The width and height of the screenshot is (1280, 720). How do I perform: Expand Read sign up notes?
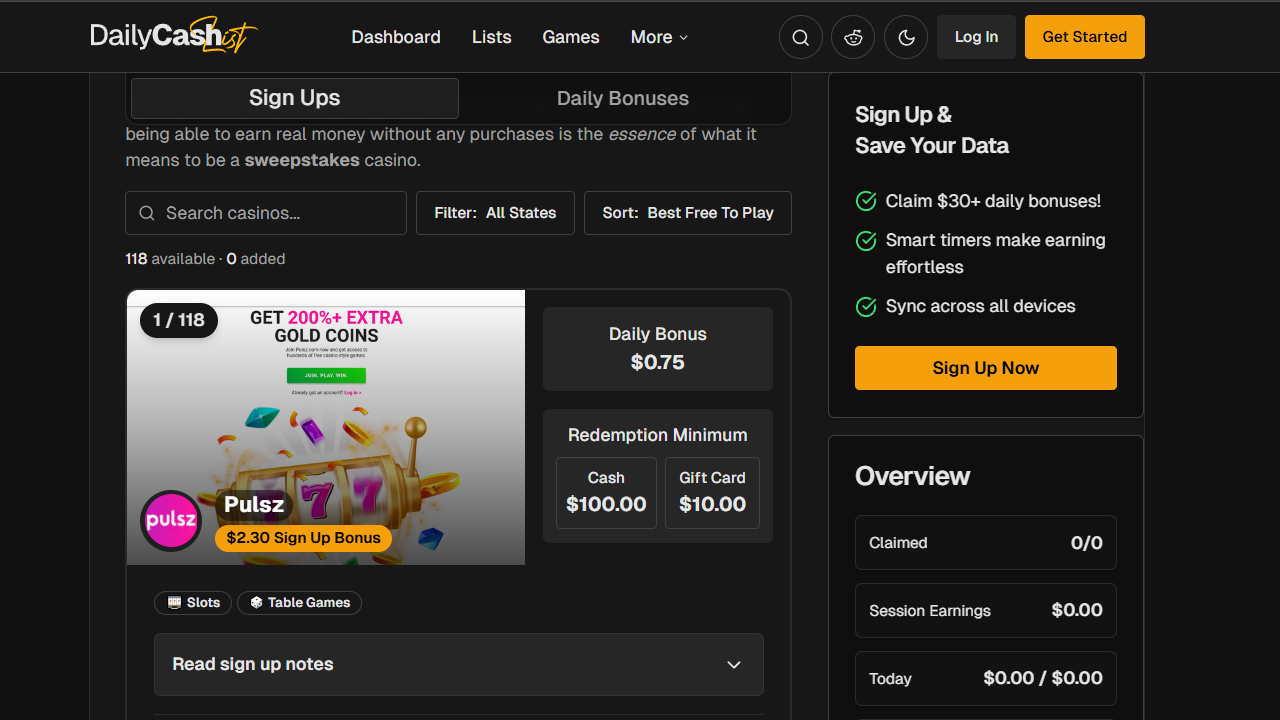459,664
